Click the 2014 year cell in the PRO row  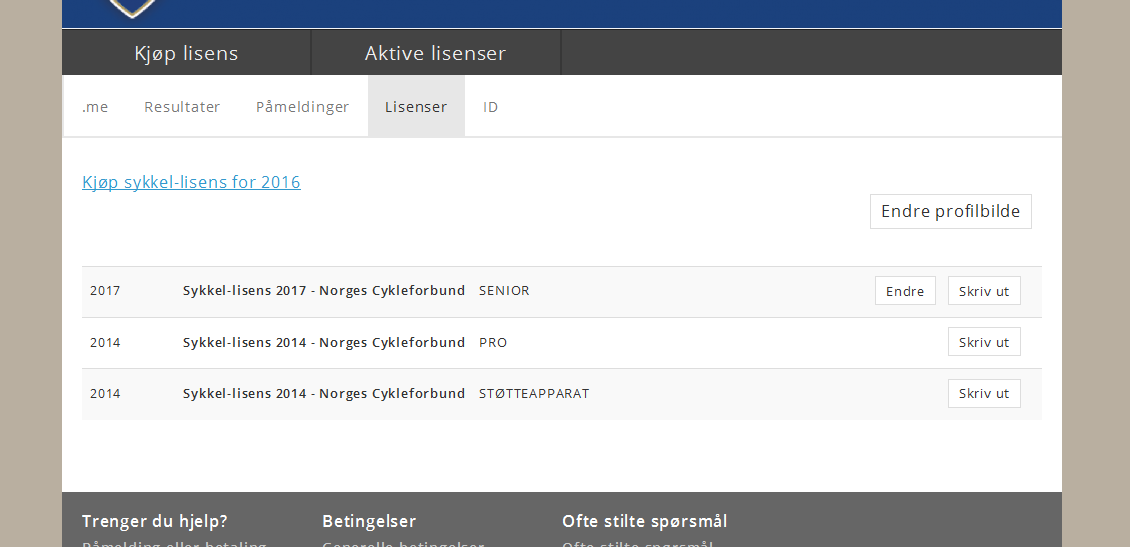(x=105, y=342)
